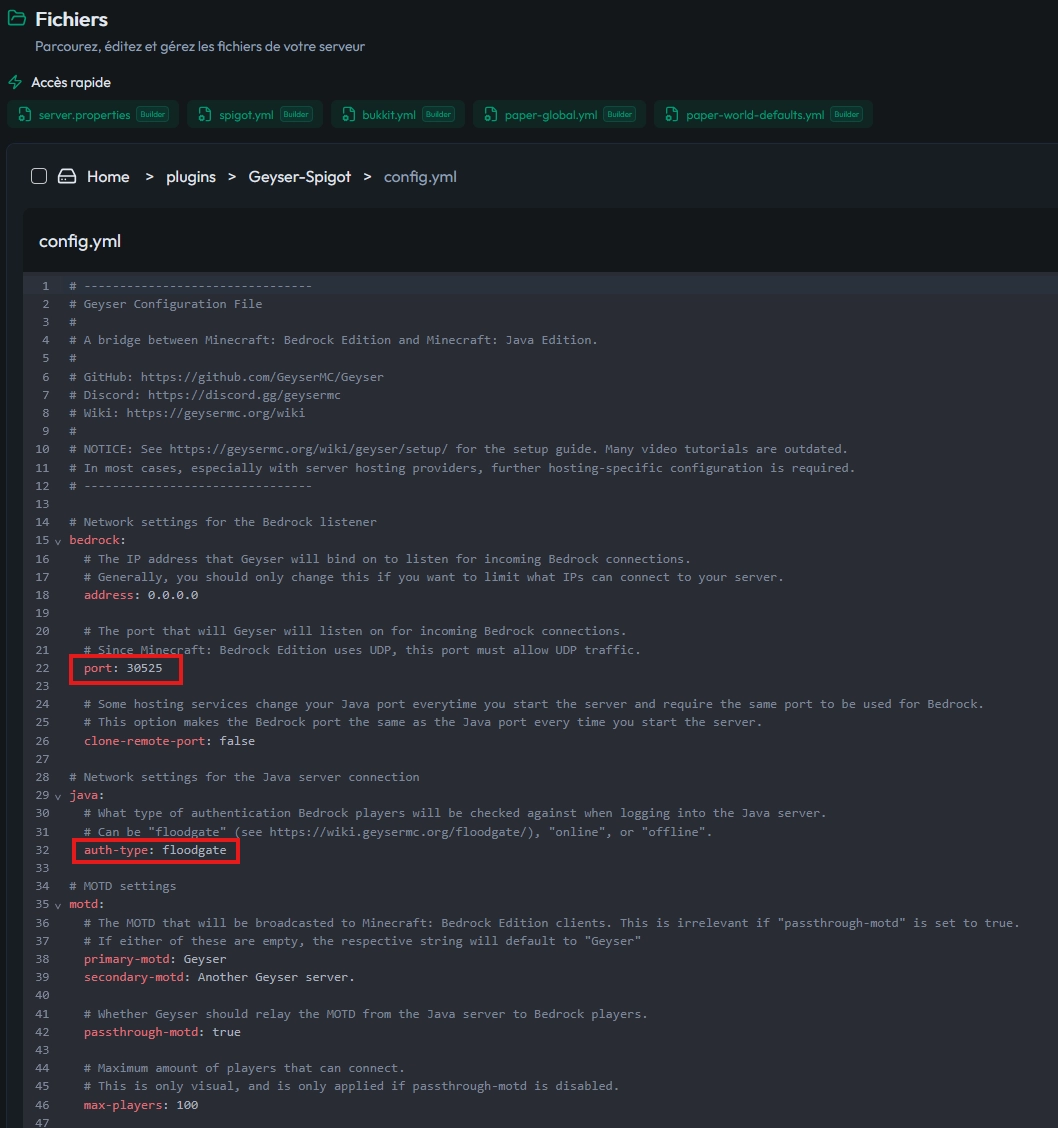Collapse the bedrock section fold arrow
This screenshot has width=1058, height=1128.
58,541
